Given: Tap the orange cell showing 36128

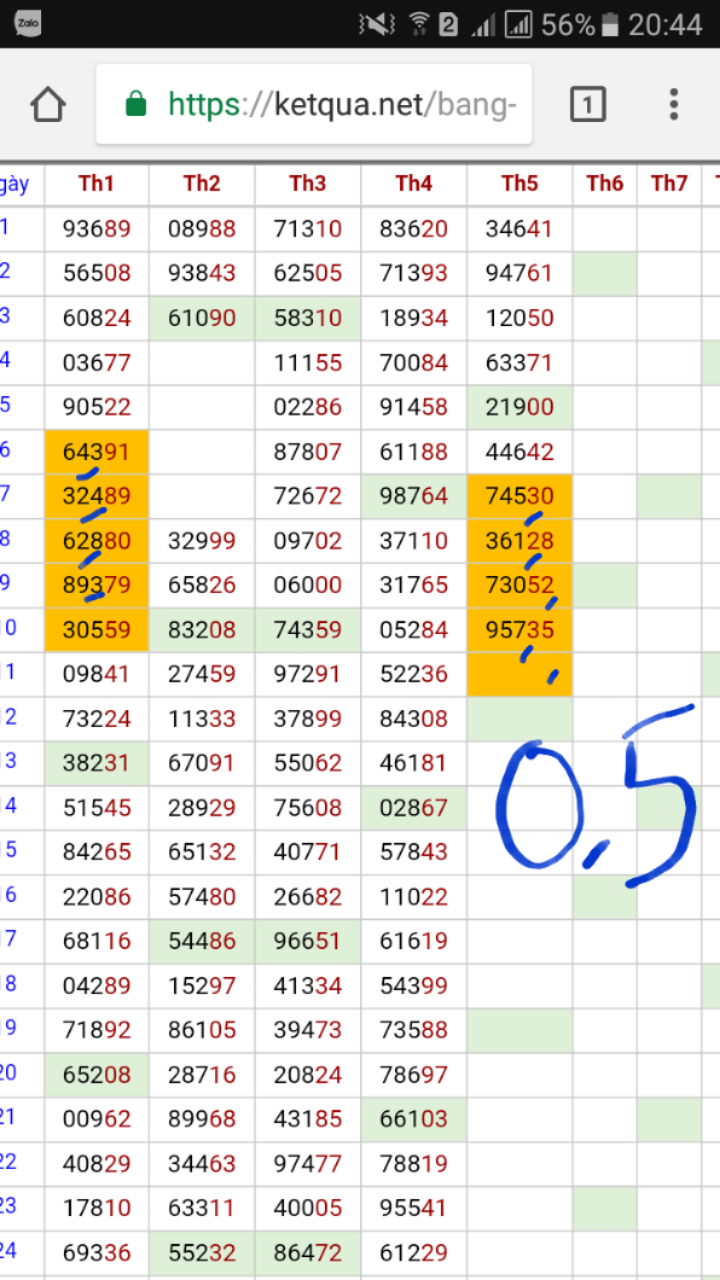Looking at the screenshot, I should click(520, 541).
